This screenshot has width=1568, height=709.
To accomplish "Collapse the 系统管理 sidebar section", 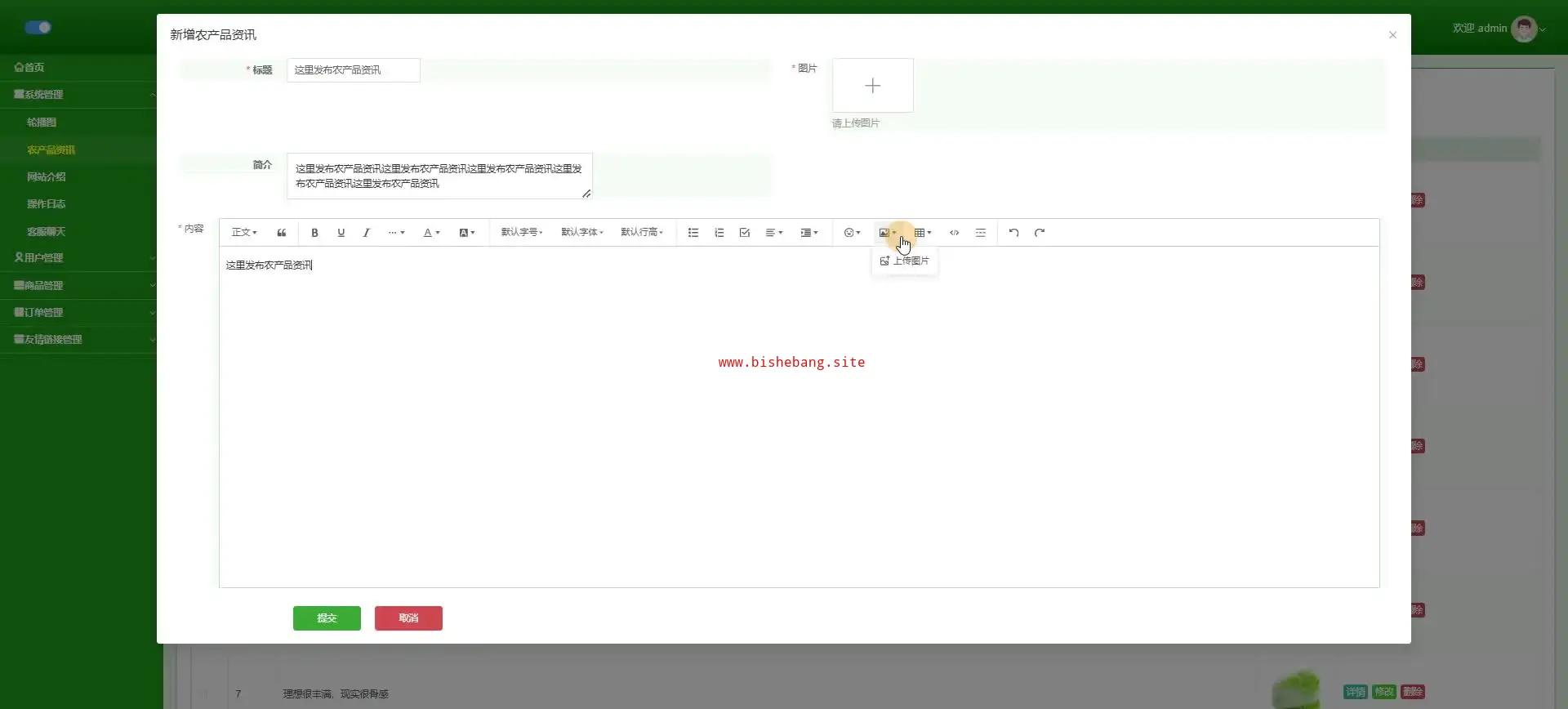I will point(78,95).
